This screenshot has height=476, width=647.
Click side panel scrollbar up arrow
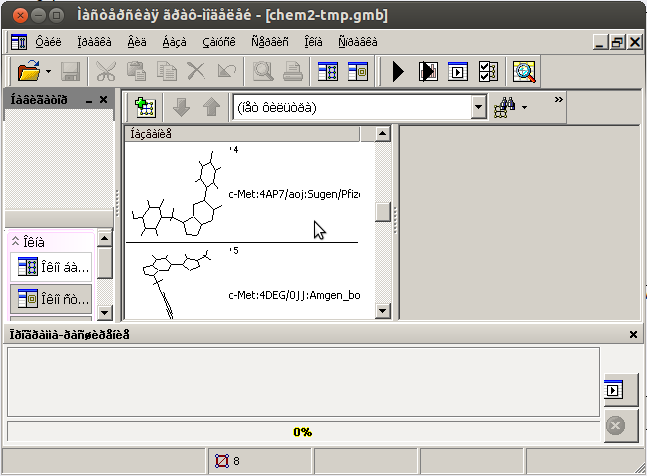[x=104, y=238]
